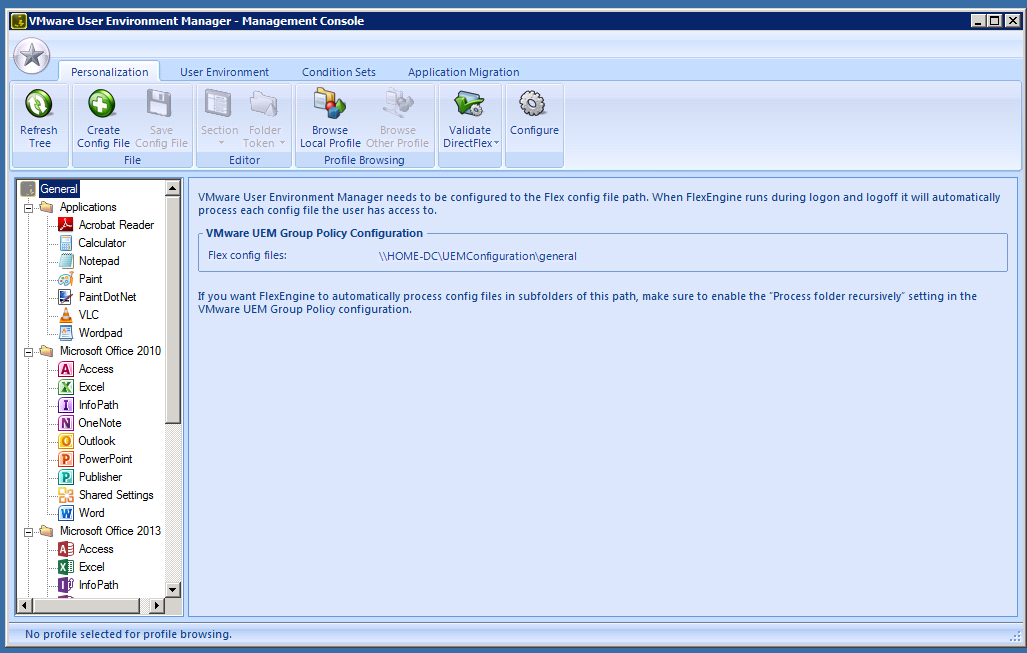Image resolution: width=1027 pixels, height=653 pixels.
Task: Click the tree's horizontal scrollbar right arrow
Action: pyautogui.click(x=156, y=606)
